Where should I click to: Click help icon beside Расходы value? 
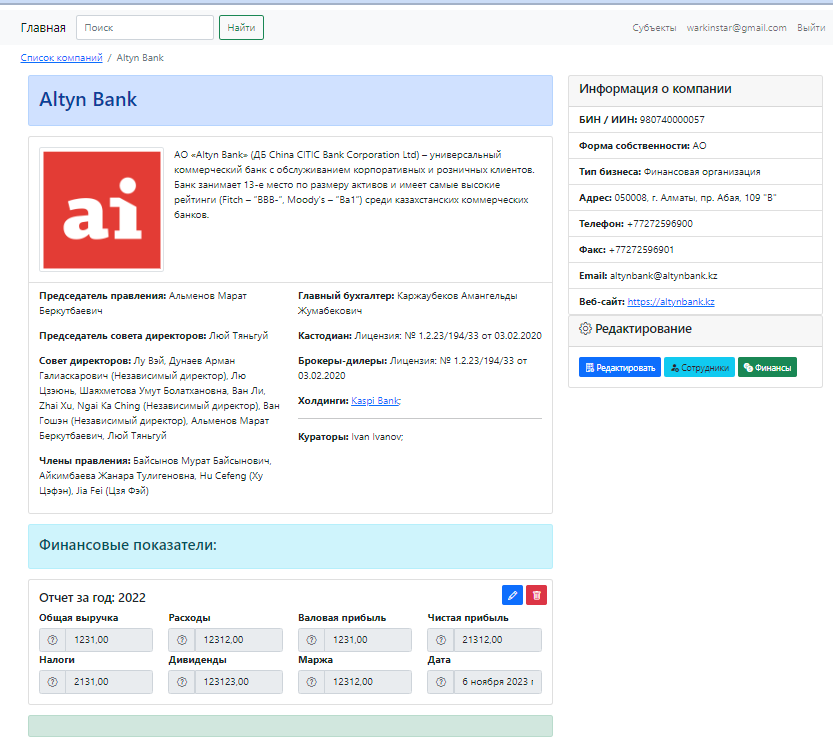tap(182, 640)
